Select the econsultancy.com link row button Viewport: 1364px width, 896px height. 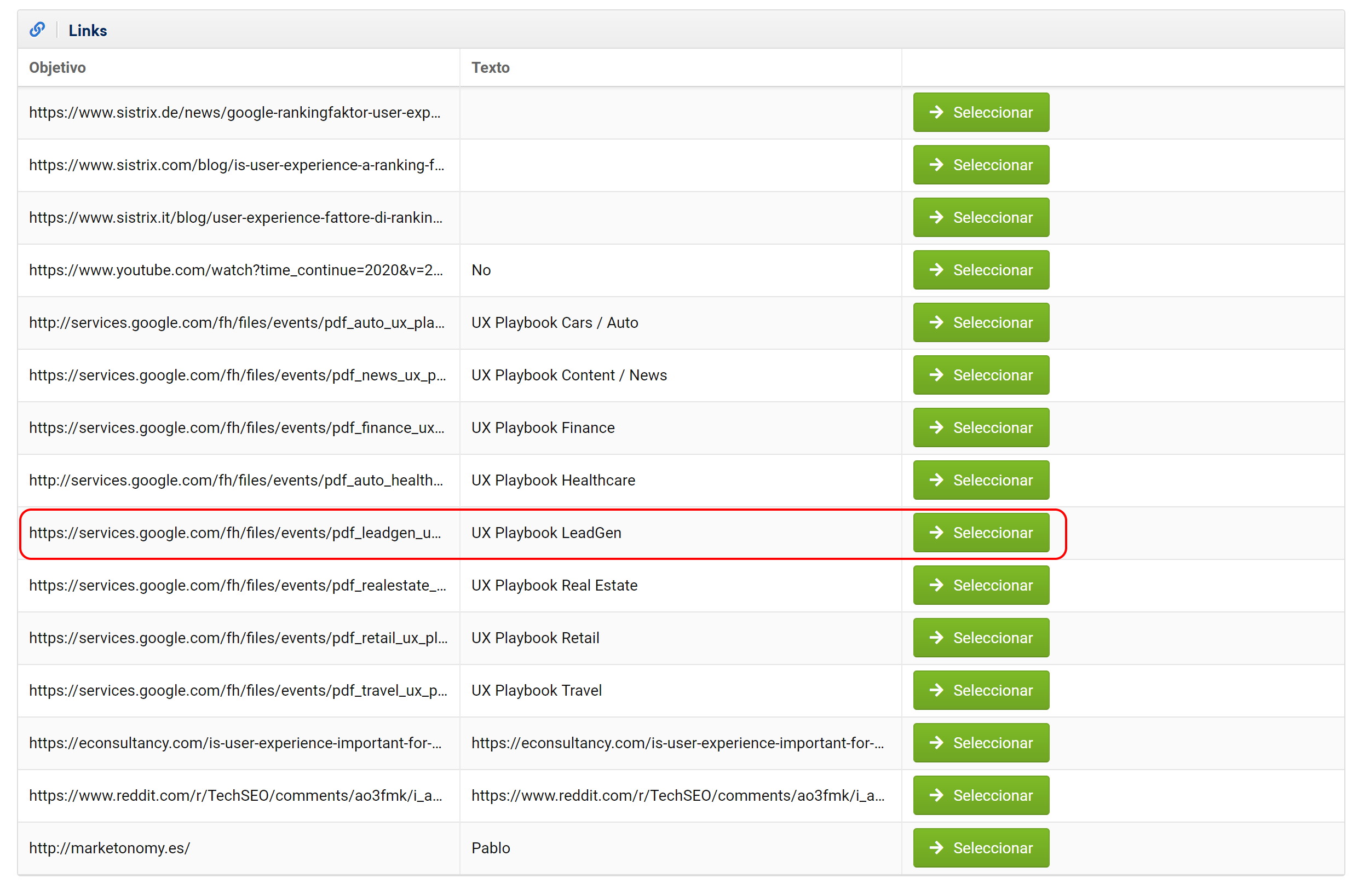click(x=981, y=743)
